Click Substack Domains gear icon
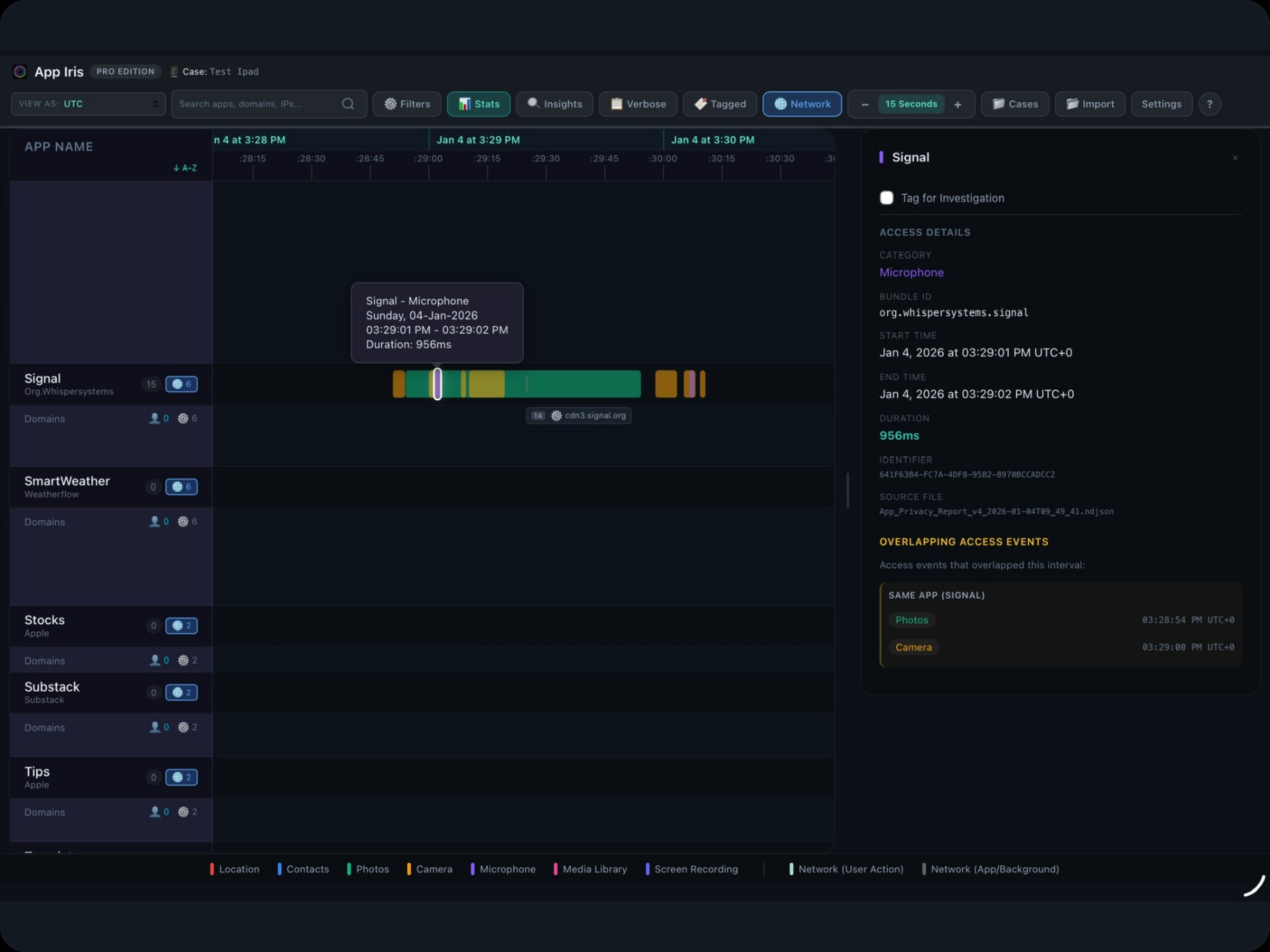Screen dimensions: 1270x952 183,727
